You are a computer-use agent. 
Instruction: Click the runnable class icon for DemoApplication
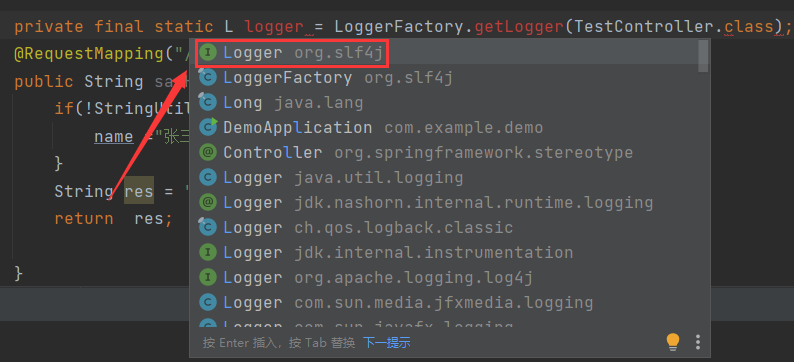click(208, 127)
